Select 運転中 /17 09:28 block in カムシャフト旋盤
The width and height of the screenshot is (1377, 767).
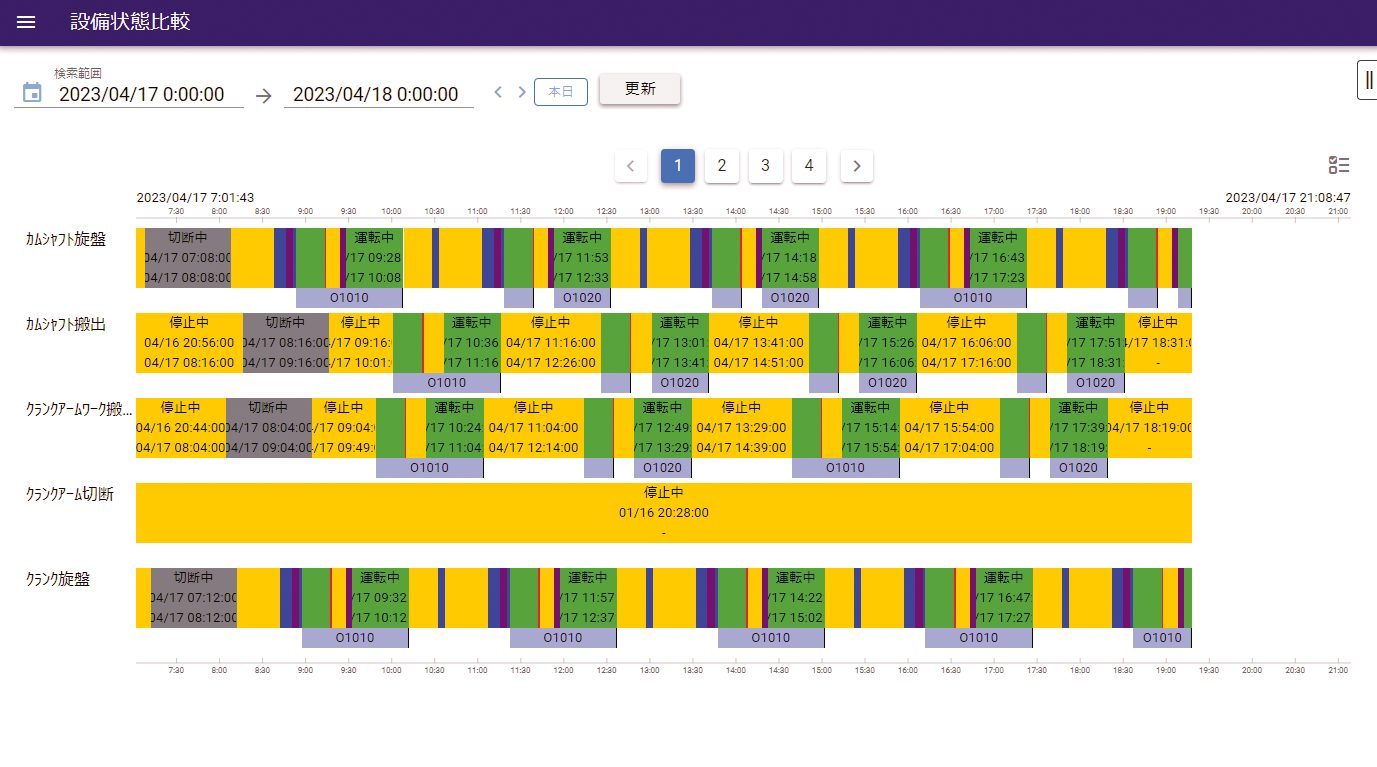point(375,258)
